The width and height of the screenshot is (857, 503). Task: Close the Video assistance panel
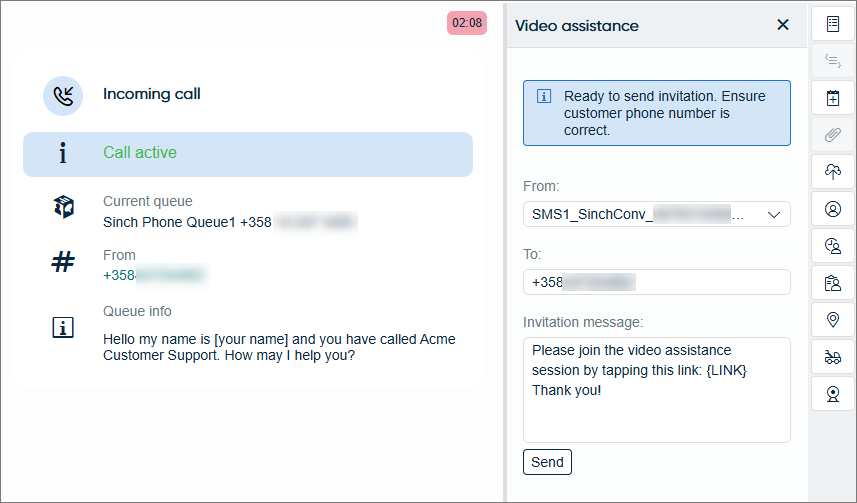tap(783, 25)
